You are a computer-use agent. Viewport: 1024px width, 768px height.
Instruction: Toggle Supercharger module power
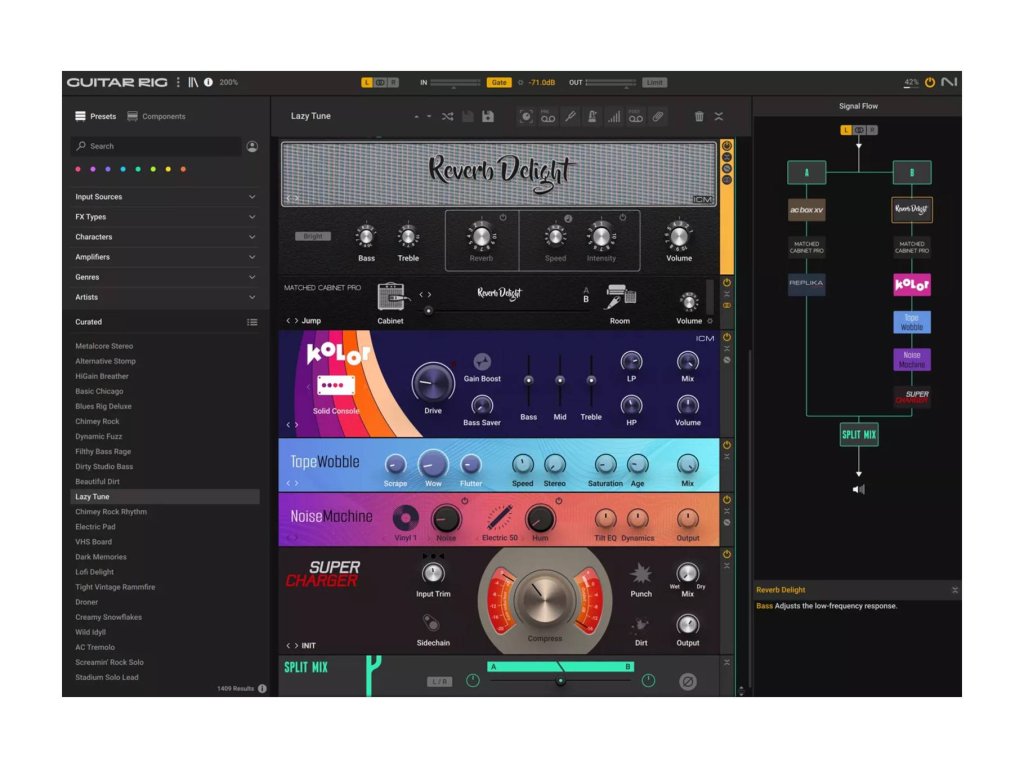click(x=727, y=554)
